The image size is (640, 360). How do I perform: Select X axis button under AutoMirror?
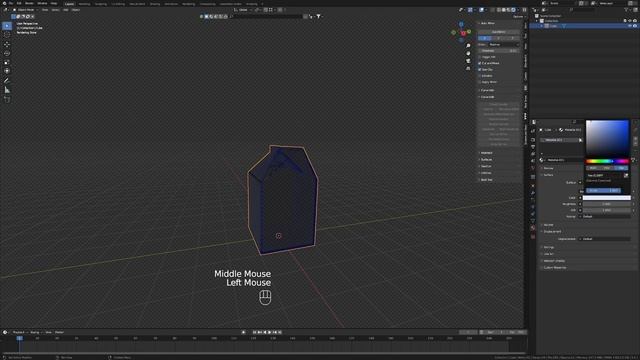(x=485, y=38)
